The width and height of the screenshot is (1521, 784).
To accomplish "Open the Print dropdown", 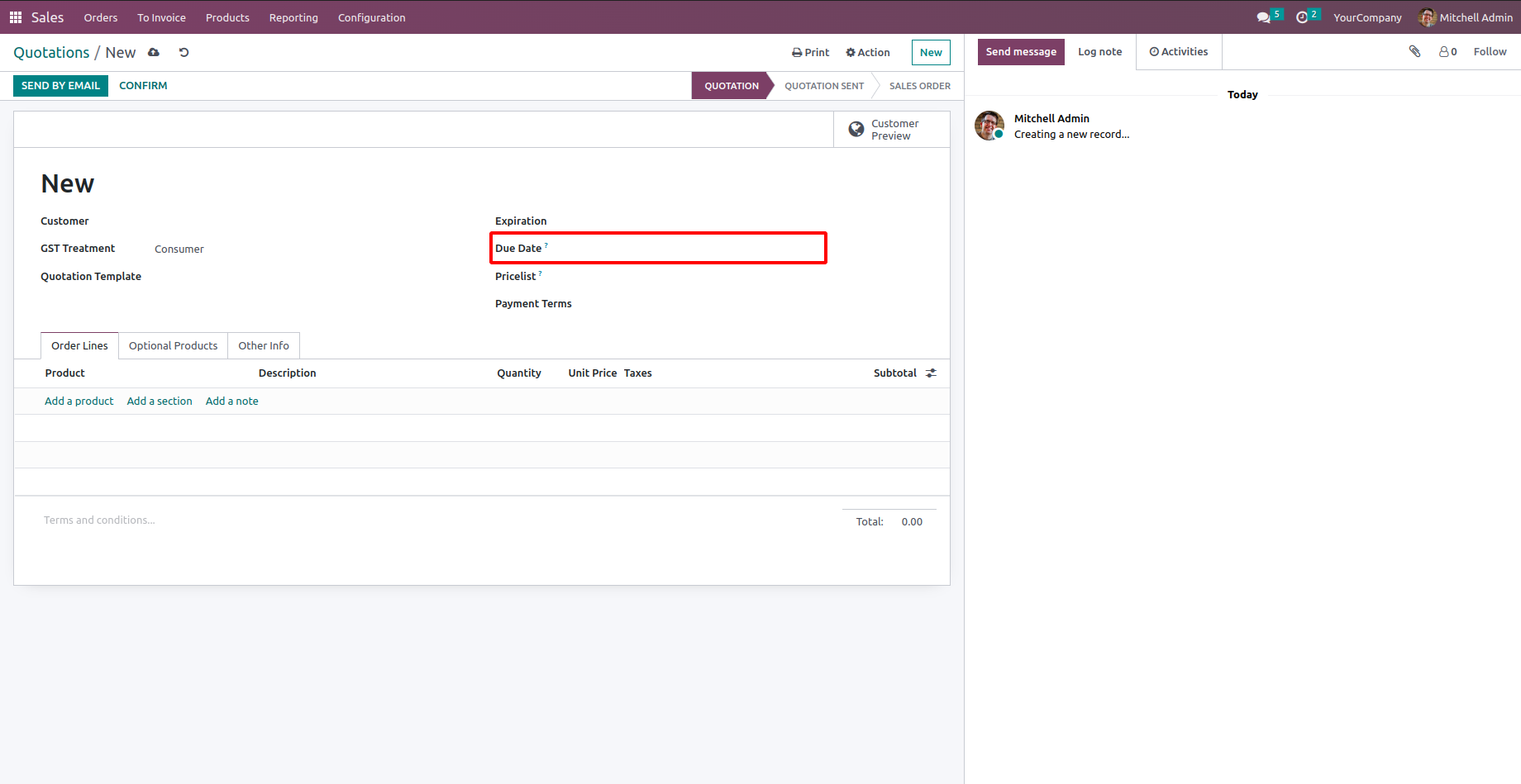I will pos(811,52).
